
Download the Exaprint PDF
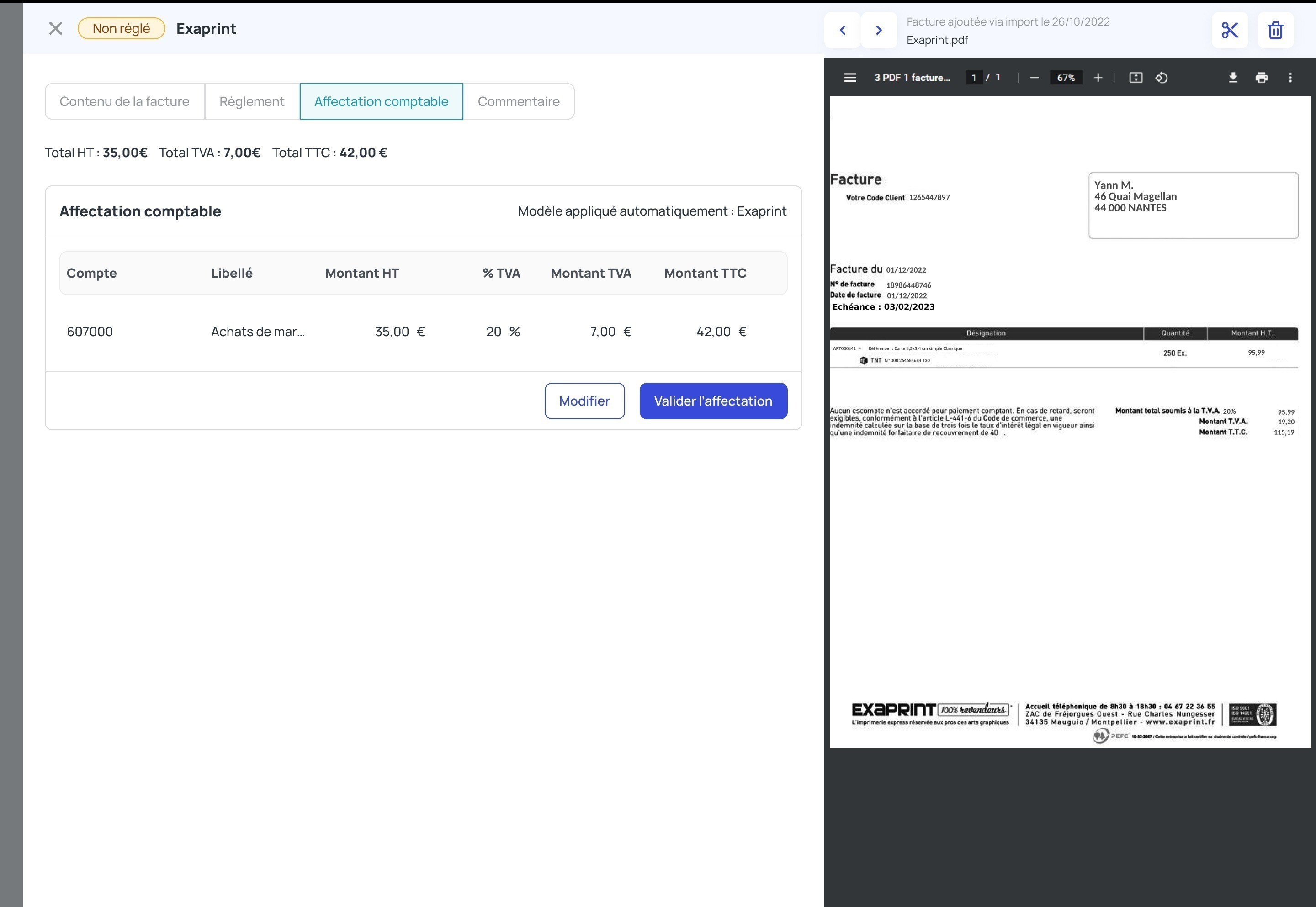1232,78
